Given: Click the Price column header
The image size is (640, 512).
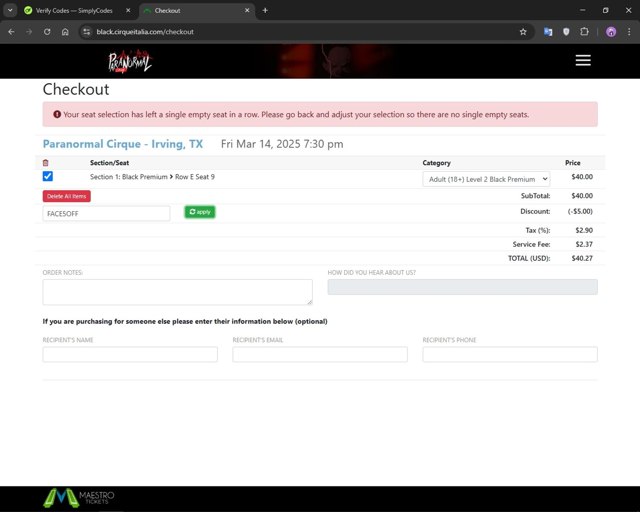Looking at the screenshot, I should coord(573,163).
